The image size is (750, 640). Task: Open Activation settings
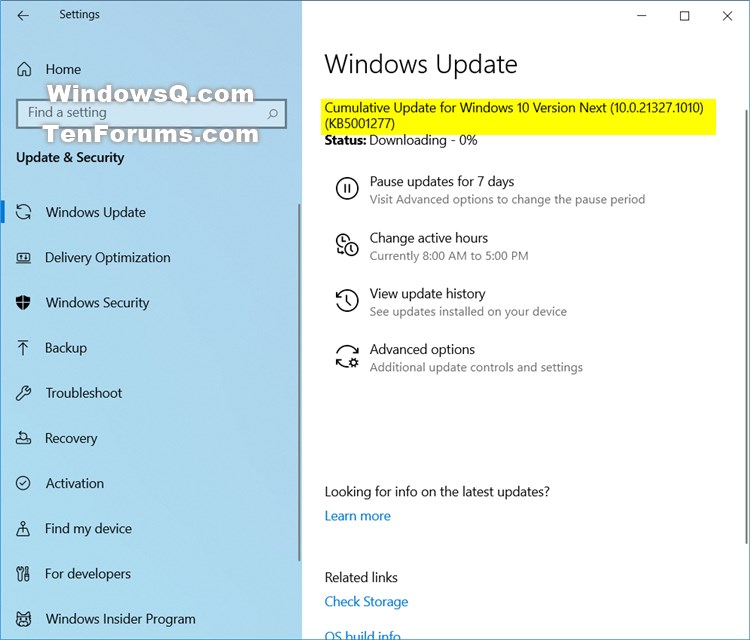click(x=75, y=484)
